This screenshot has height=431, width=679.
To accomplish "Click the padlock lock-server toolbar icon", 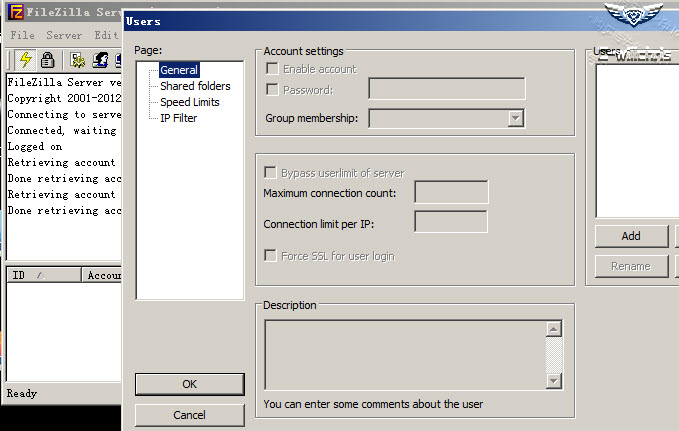I will tap(48, 60).
